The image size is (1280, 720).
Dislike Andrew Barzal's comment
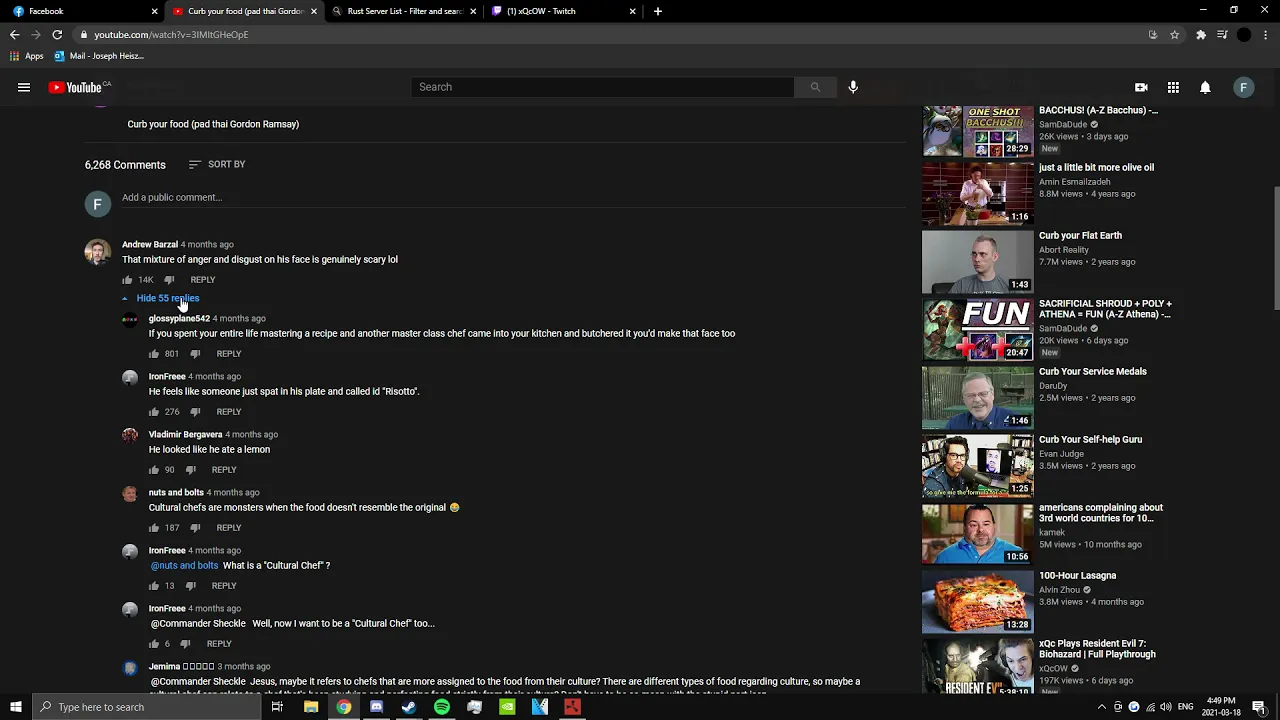tap(169, 280)
